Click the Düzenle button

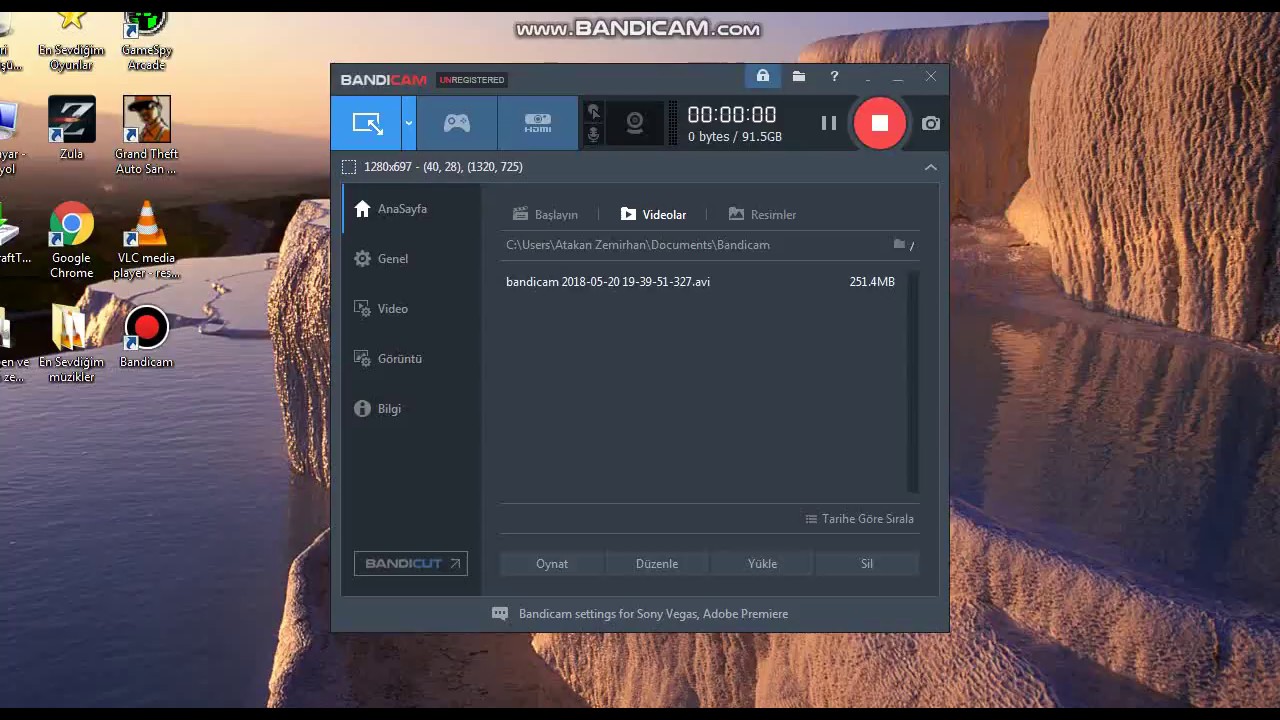pos(657,564)
